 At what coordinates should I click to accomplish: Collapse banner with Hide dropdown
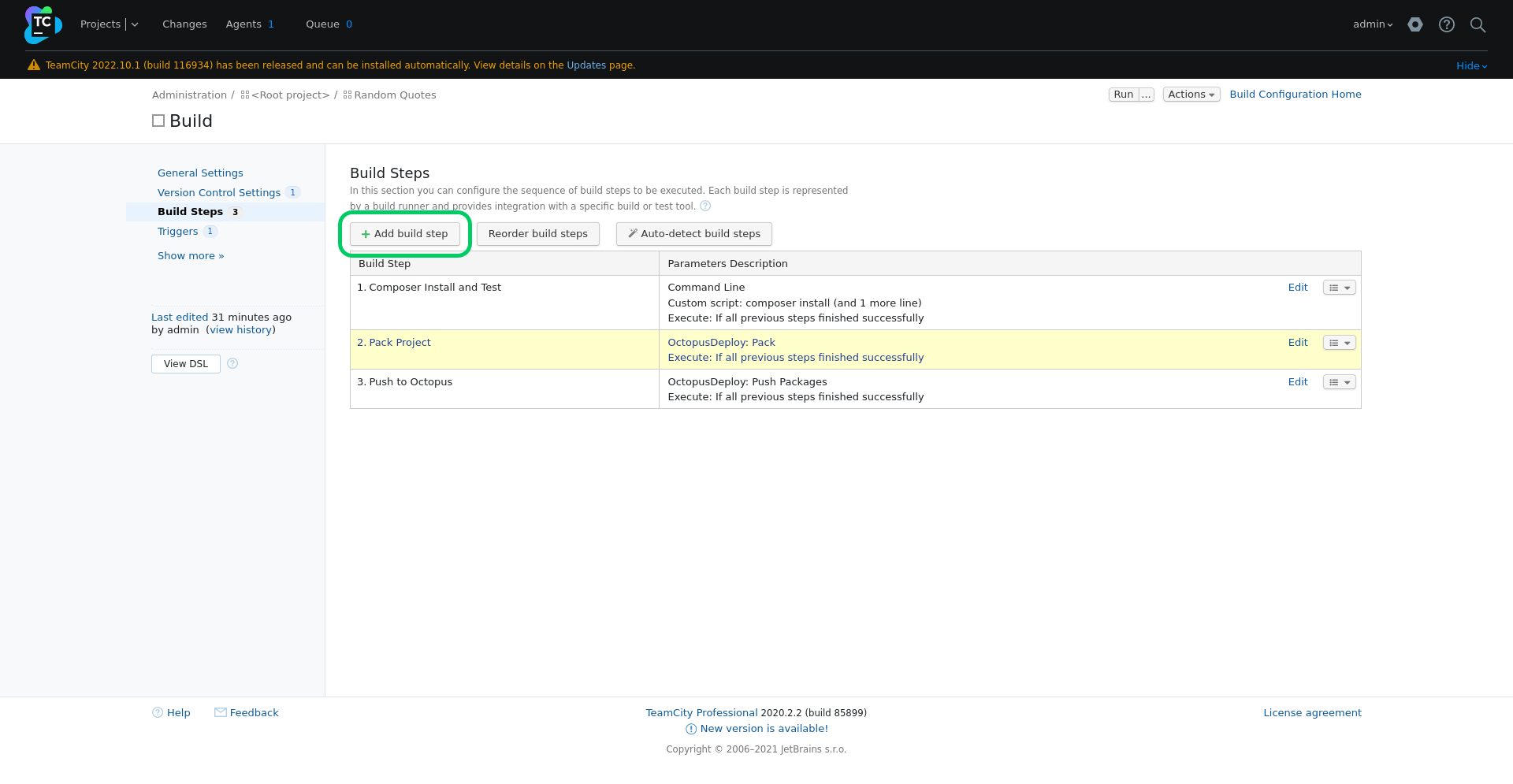(1471, 66)
